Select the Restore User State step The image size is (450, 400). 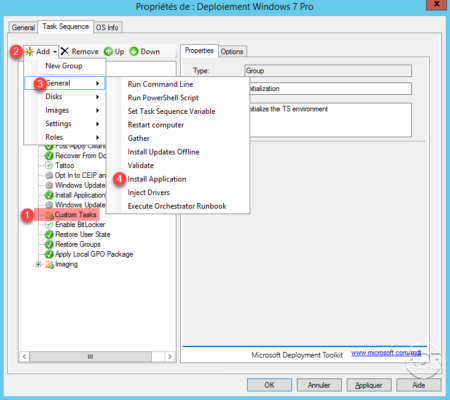click(83, 234)
